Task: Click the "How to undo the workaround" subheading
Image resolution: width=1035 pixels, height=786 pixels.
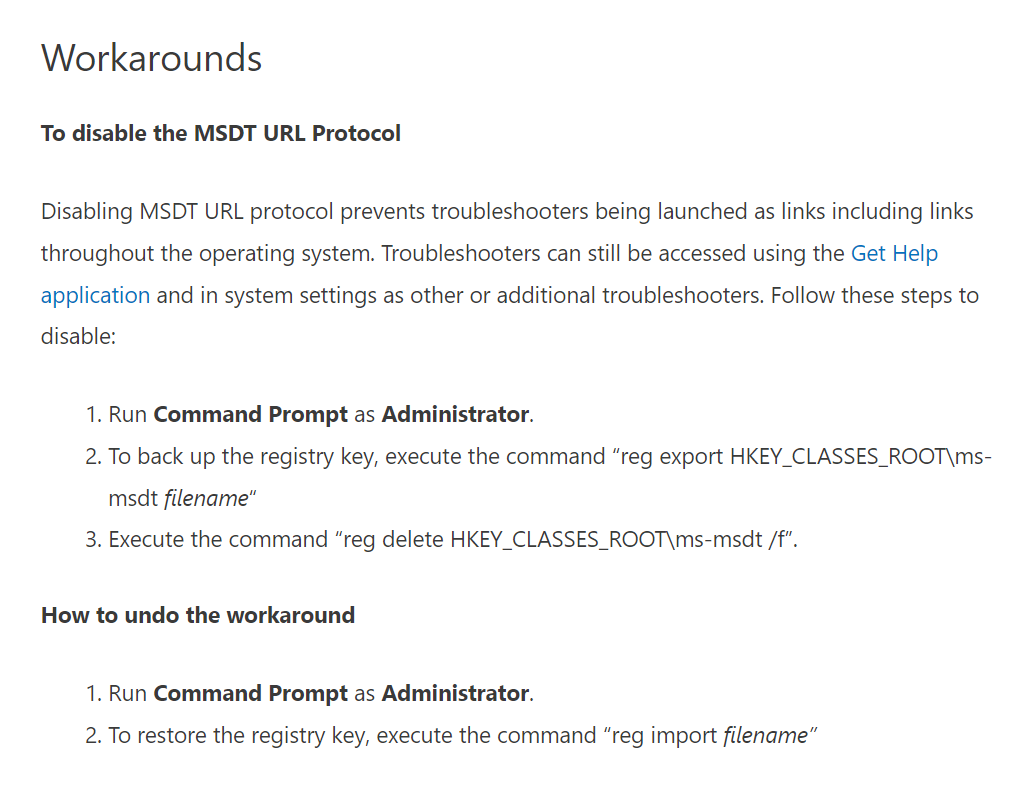Action: click(x=197, y=615)
